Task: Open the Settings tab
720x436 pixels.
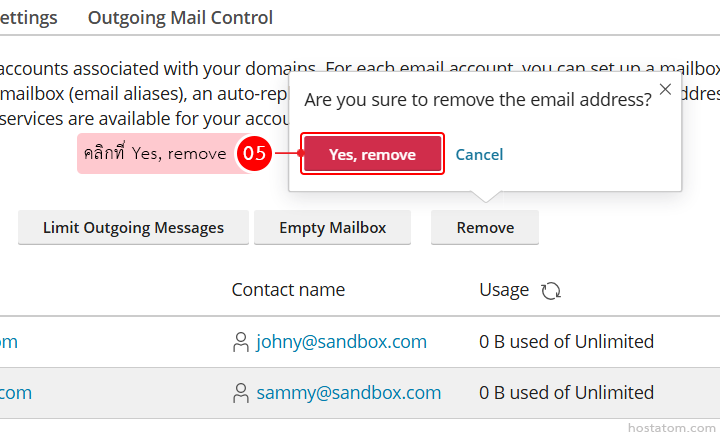Action: click(x=28, y=18)
